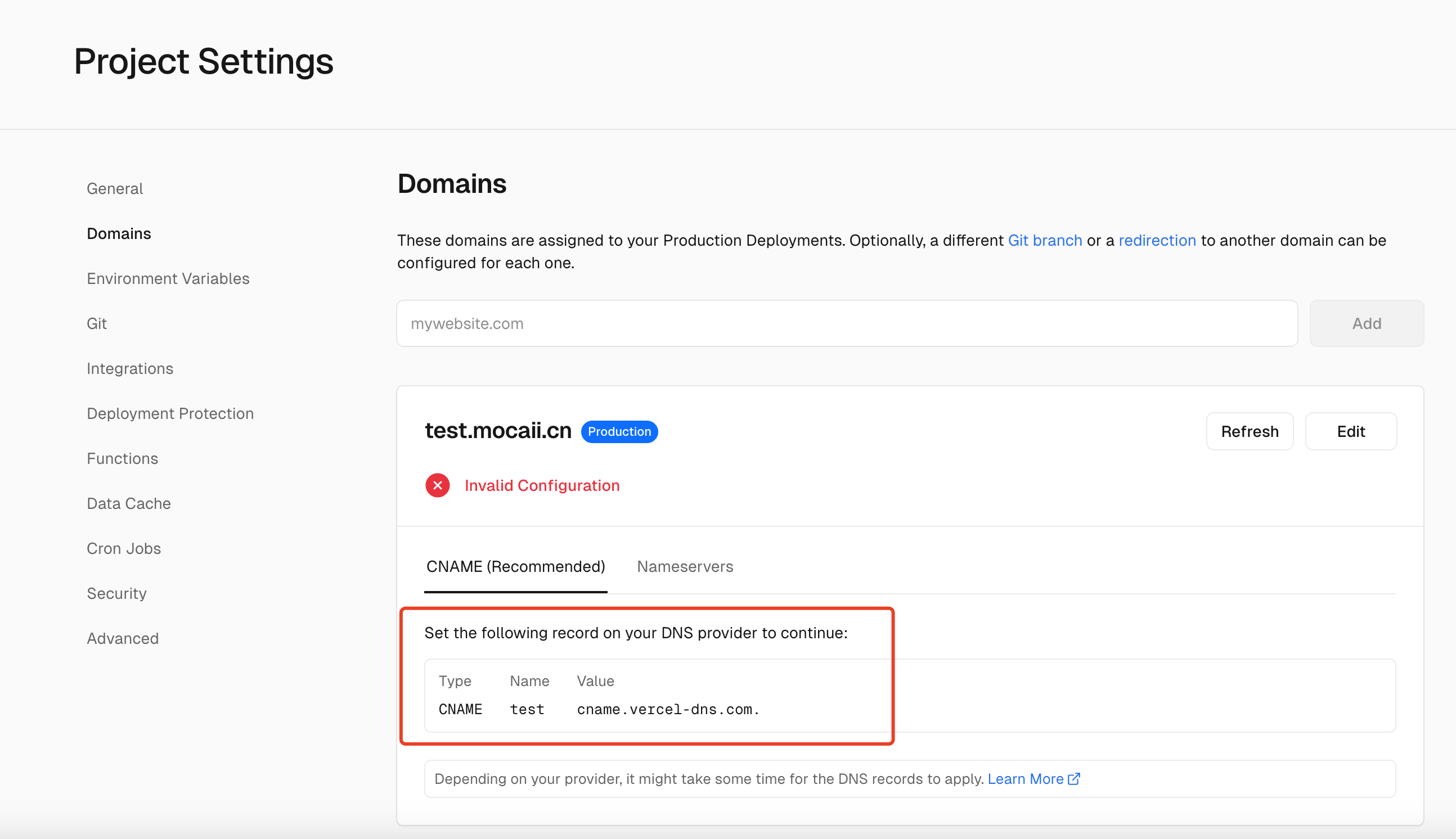Go to Cron Jobs settings
The width and height of the screenshot is (1456, 839).
point(124,548)
